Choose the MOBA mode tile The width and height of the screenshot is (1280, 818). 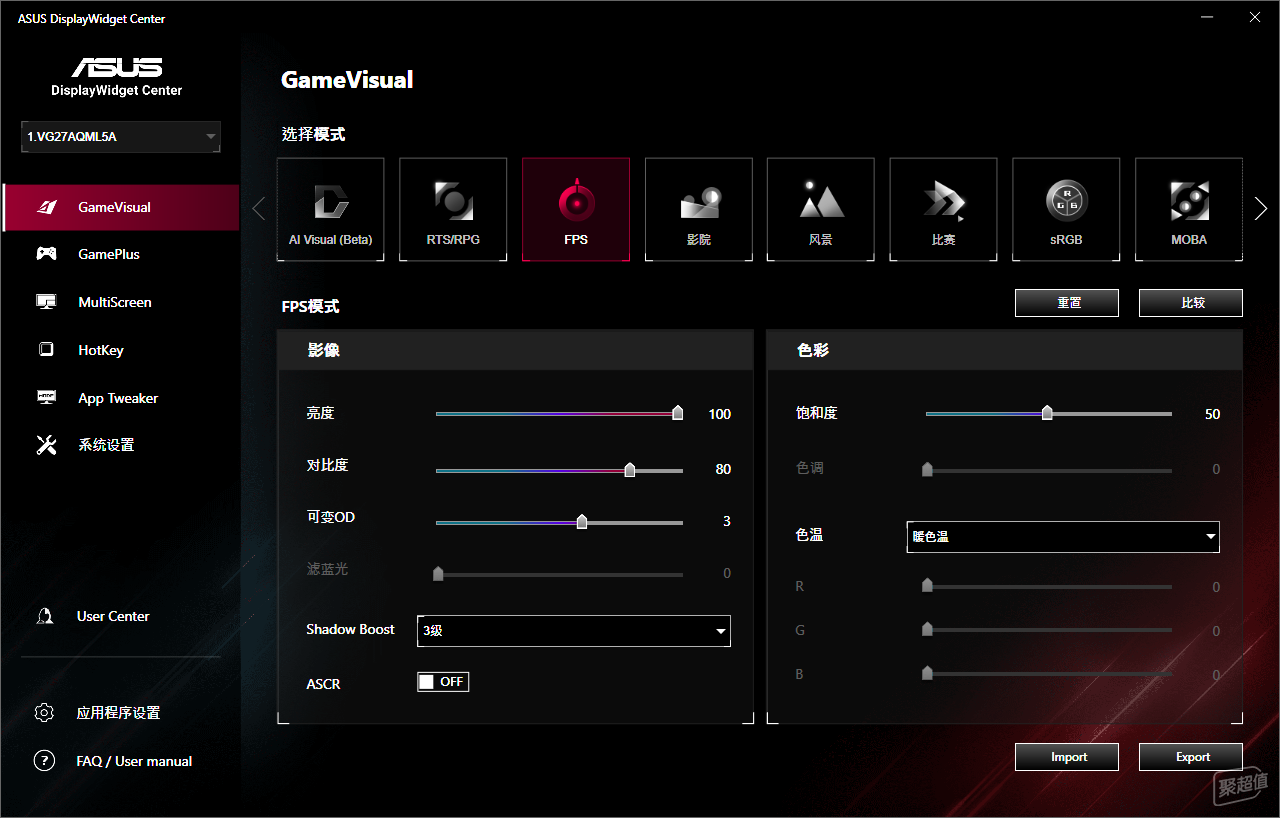click(1189, 209)
